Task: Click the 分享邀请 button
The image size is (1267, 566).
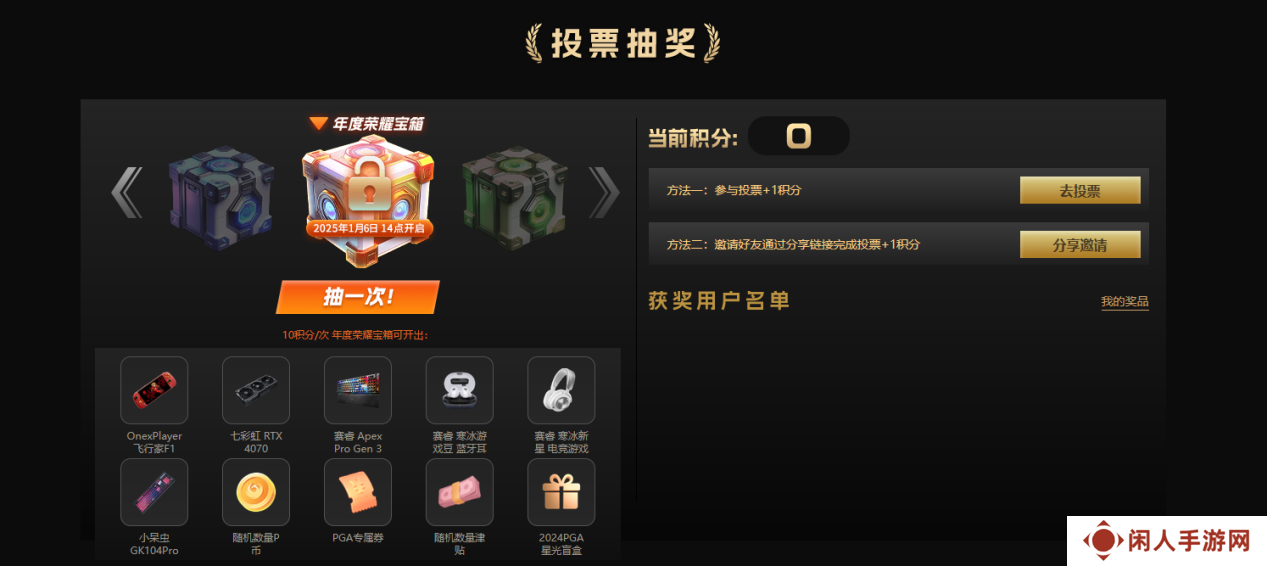Action: [1080, 244]
